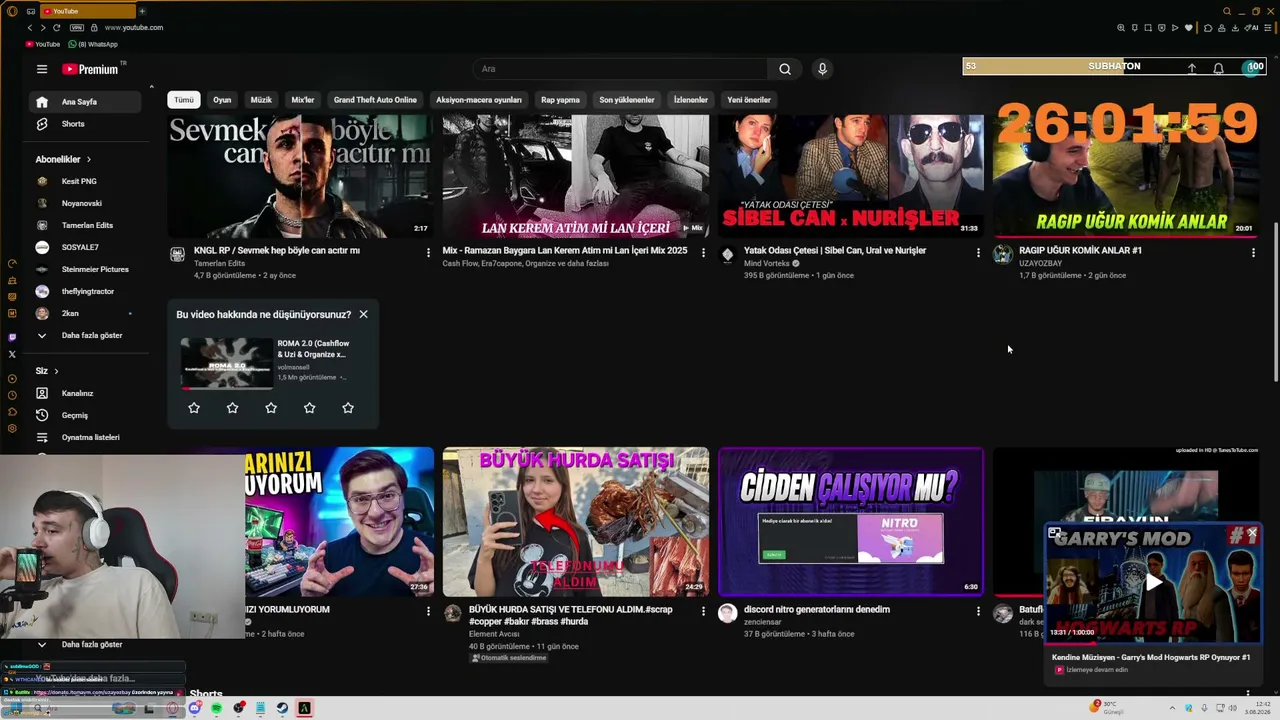
Task: Rate the ROMA 2.0 video one star
Action: (x=194, y=408)
